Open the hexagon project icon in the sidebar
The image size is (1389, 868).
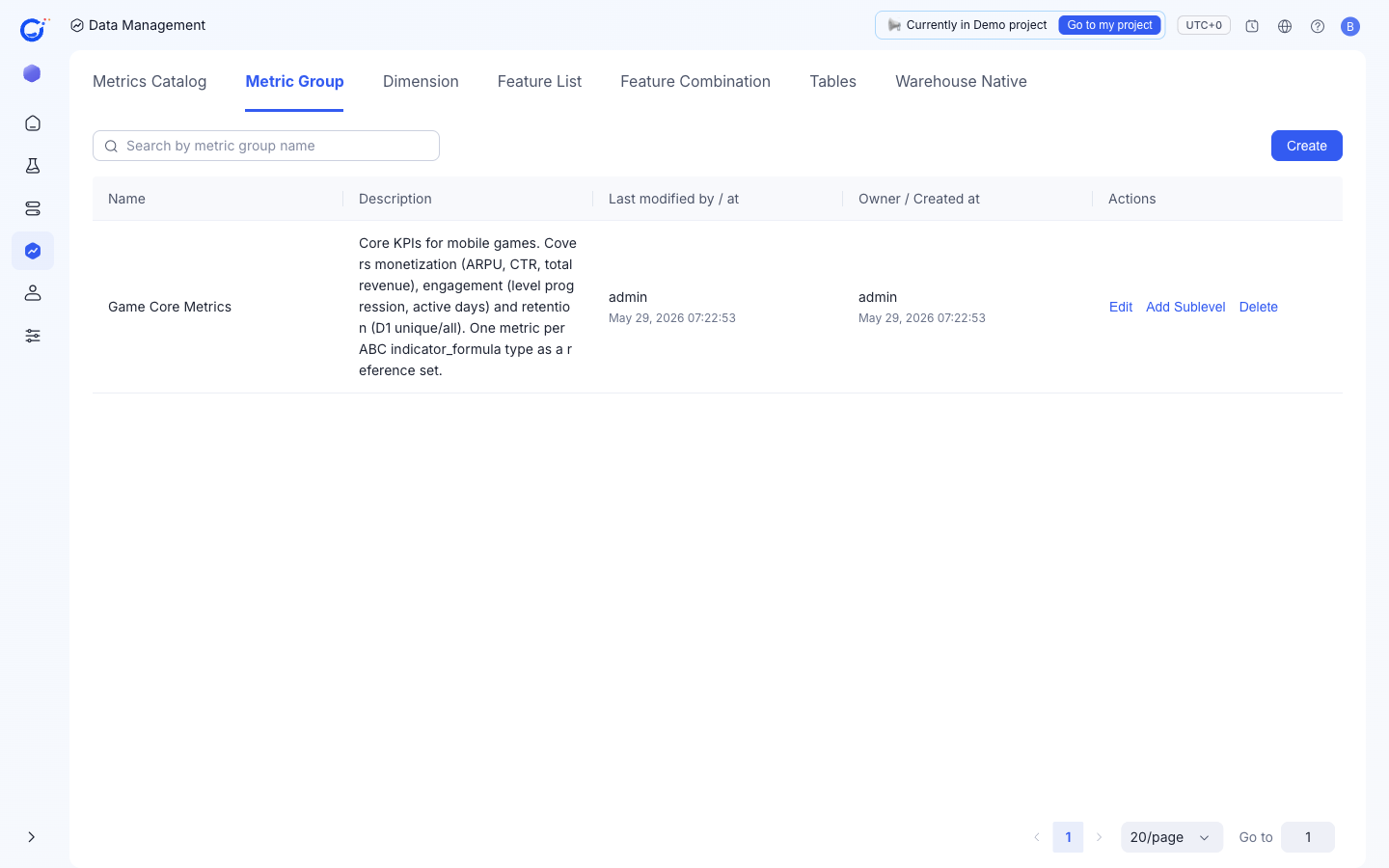click(x=32, y=73)
